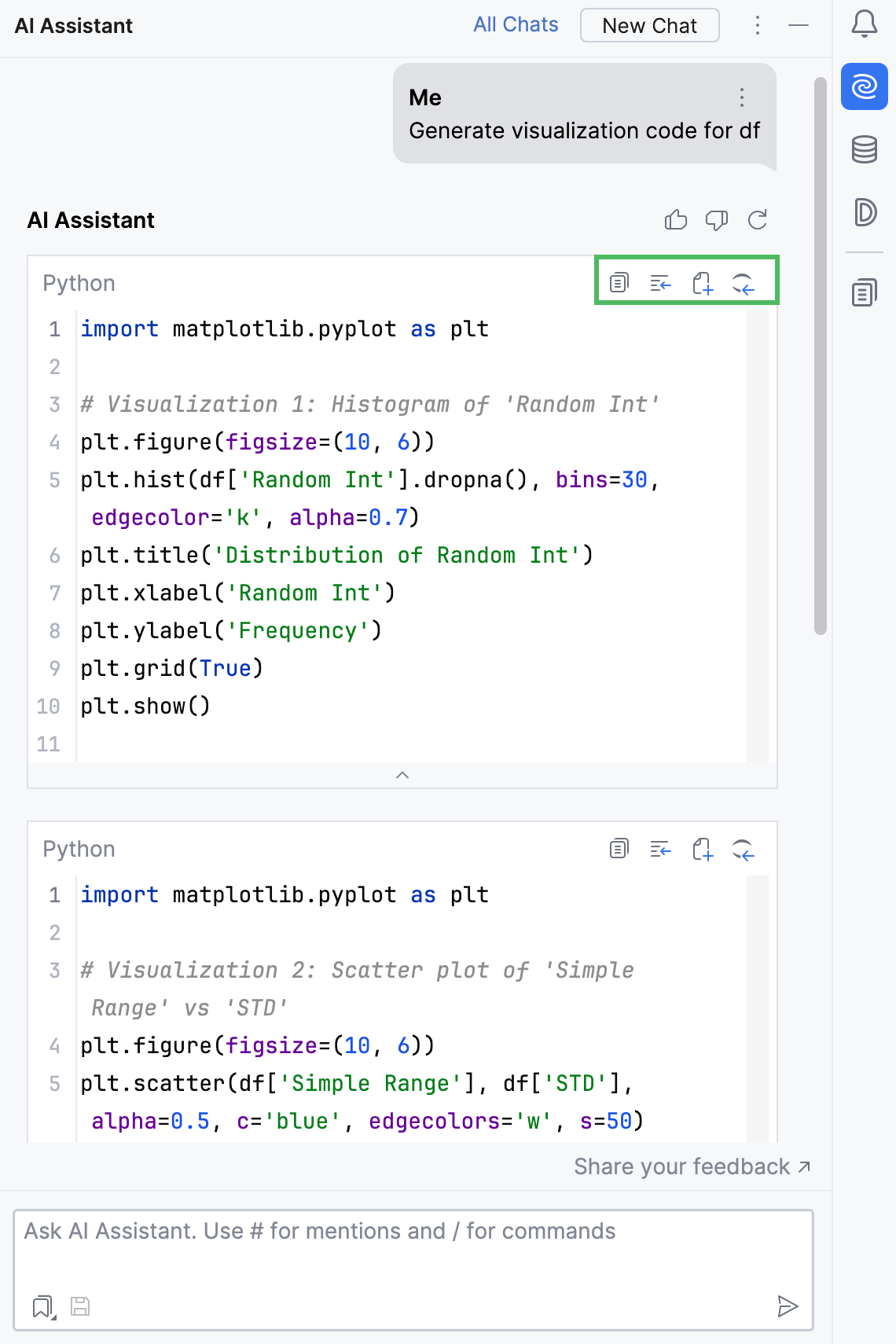Click 'Generate visualization code for df' message
The height and width of the screenshot is (1344, 896).
585,130
